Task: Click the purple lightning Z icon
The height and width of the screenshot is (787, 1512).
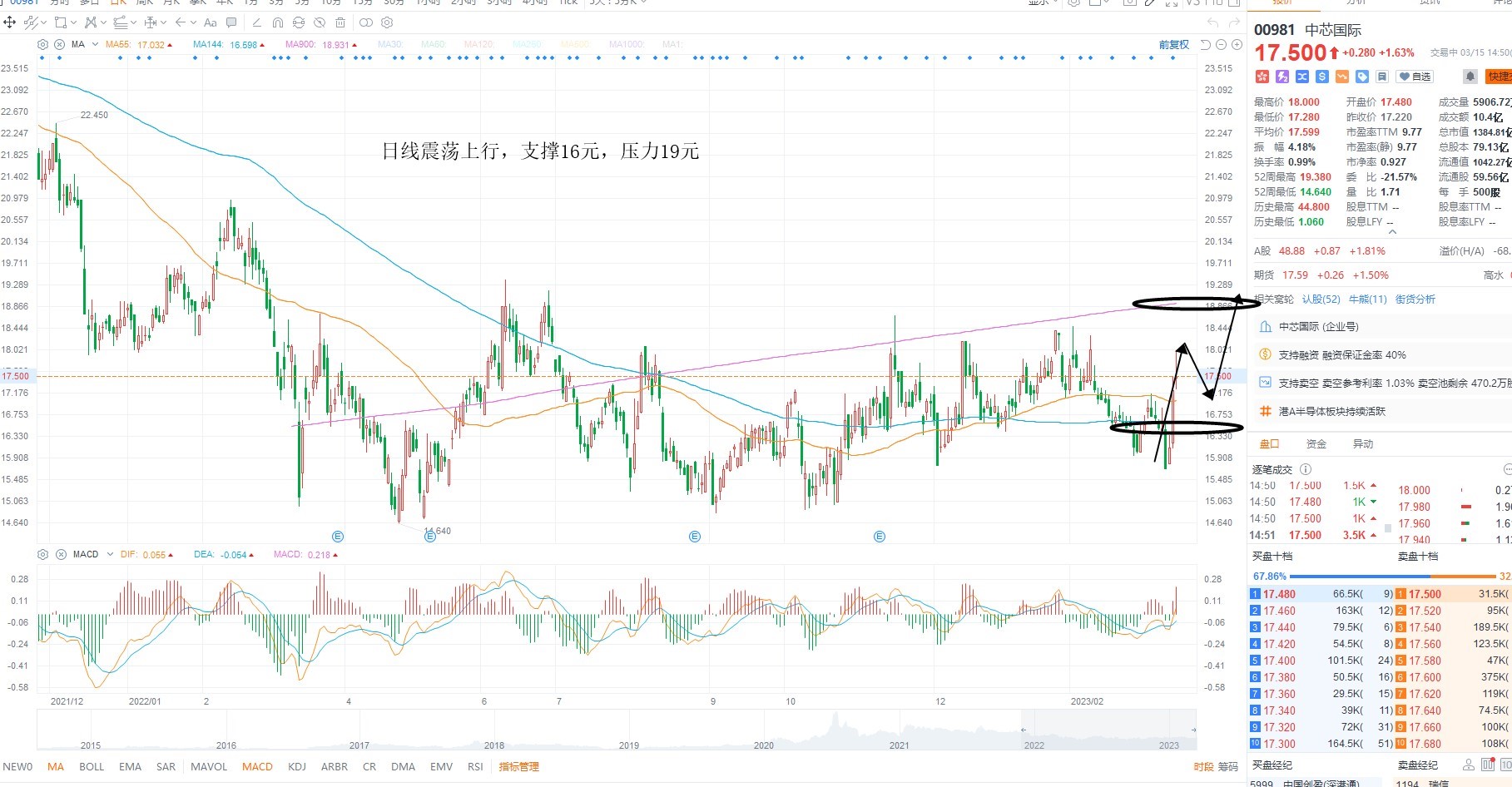Action: click(1282, 77)
